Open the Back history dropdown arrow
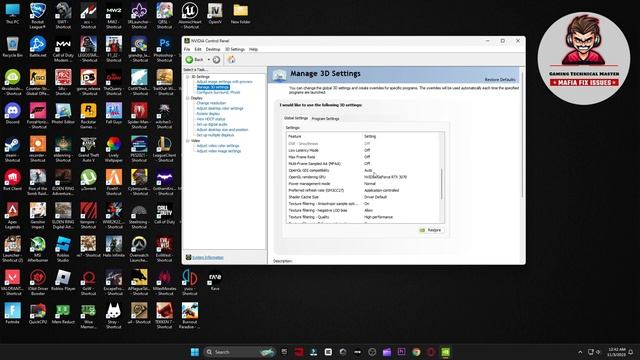 click(209, 60)
